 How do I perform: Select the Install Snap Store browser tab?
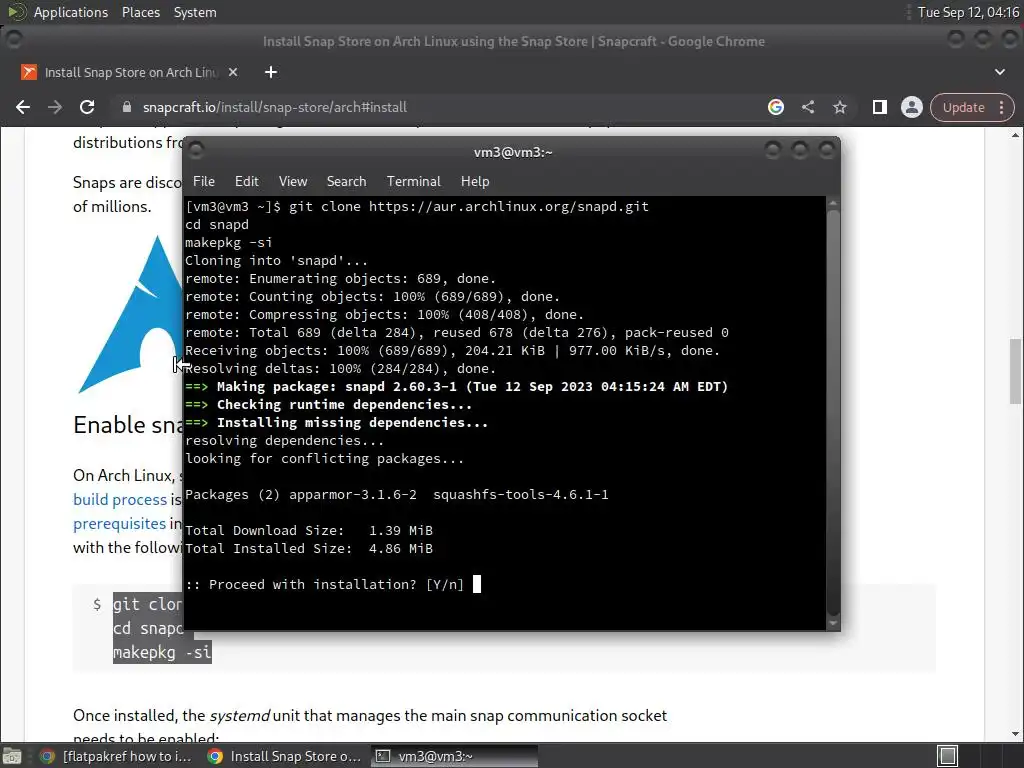(130, 72)
